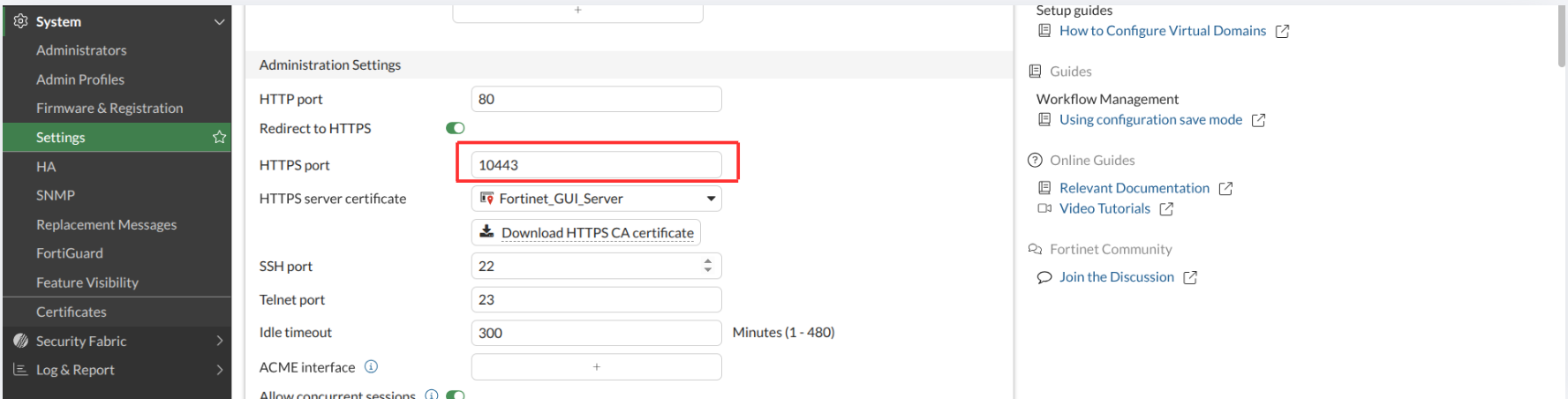Open the SNMP menu item
The height and width of the screenshot is (399, 1568).
coord(56,195)
